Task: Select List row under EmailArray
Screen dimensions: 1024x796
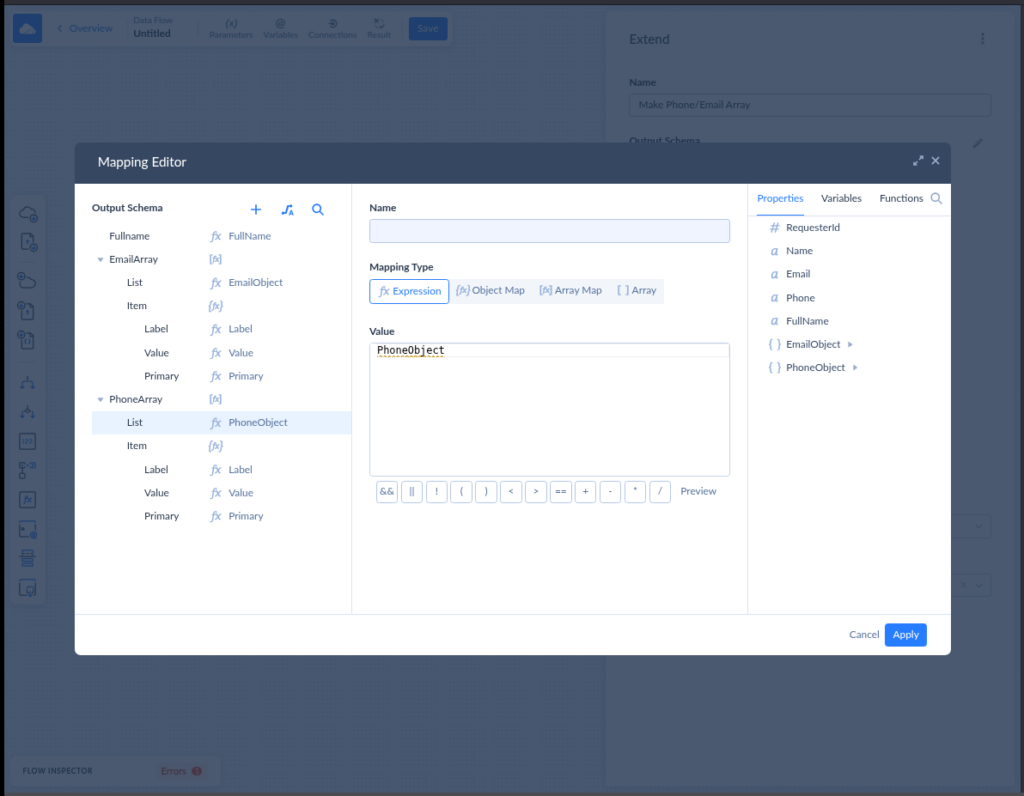Action: [x=221, y=283]
